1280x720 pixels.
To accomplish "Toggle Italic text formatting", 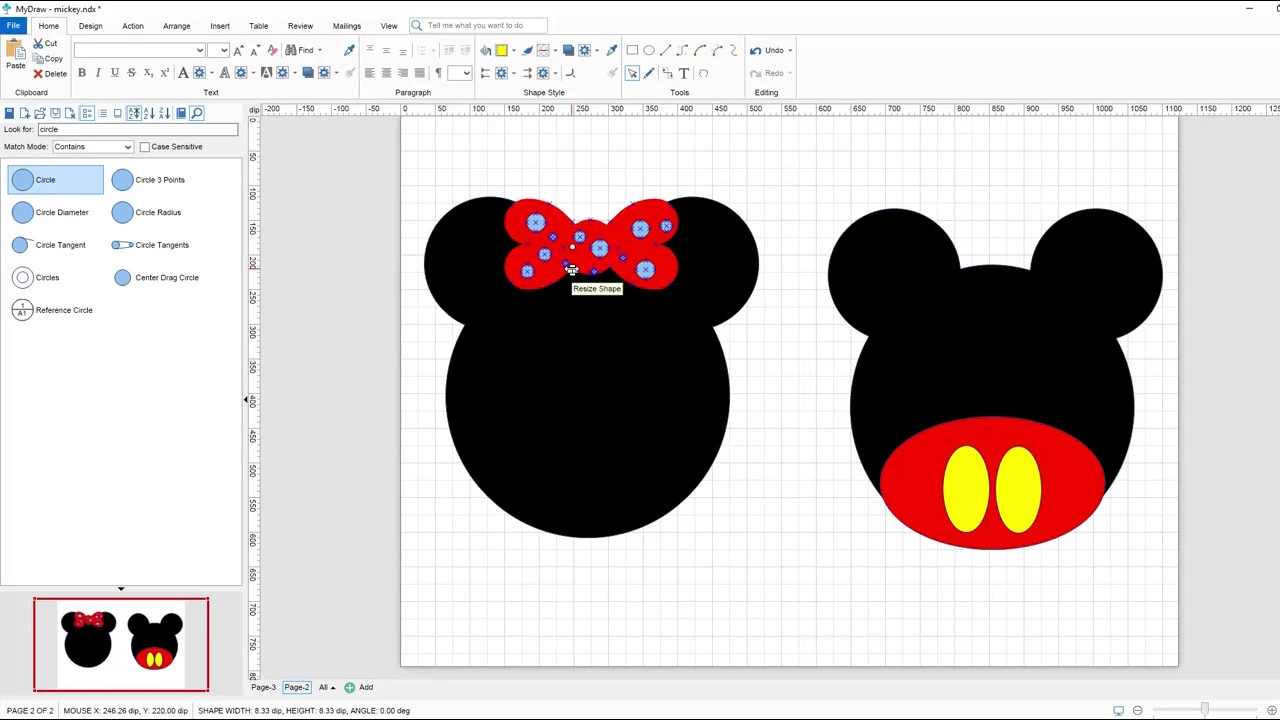I will pyautogui.click(x=98, y=73).
